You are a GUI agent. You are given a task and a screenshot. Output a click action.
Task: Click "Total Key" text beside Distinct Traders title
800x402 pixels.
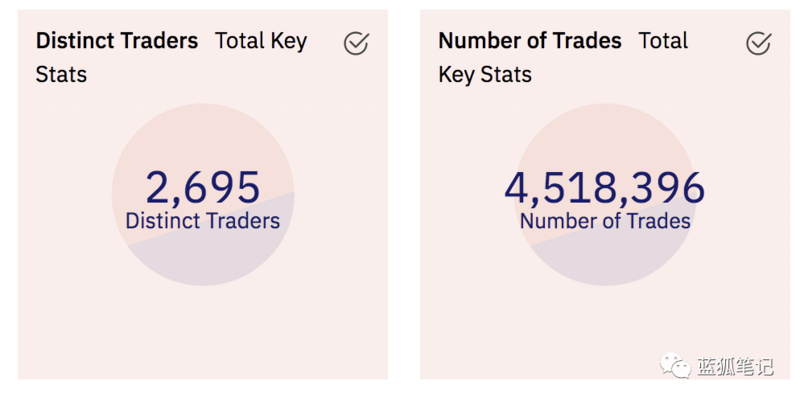point(261,41)
